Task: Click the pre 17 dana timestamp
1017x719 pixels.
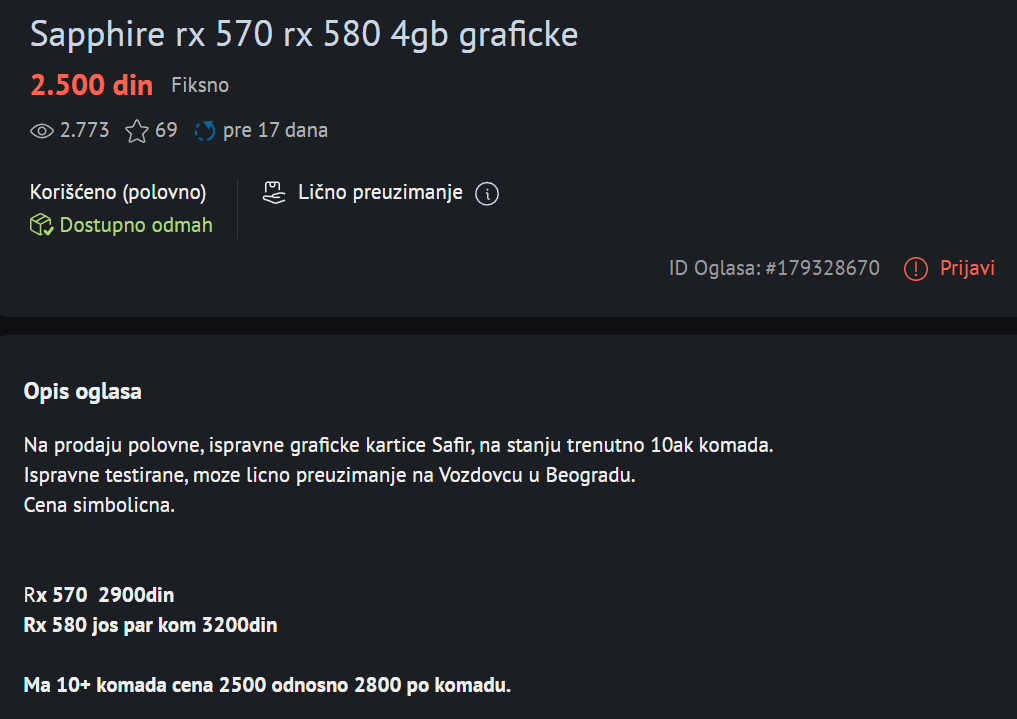Action: [275, 131]
